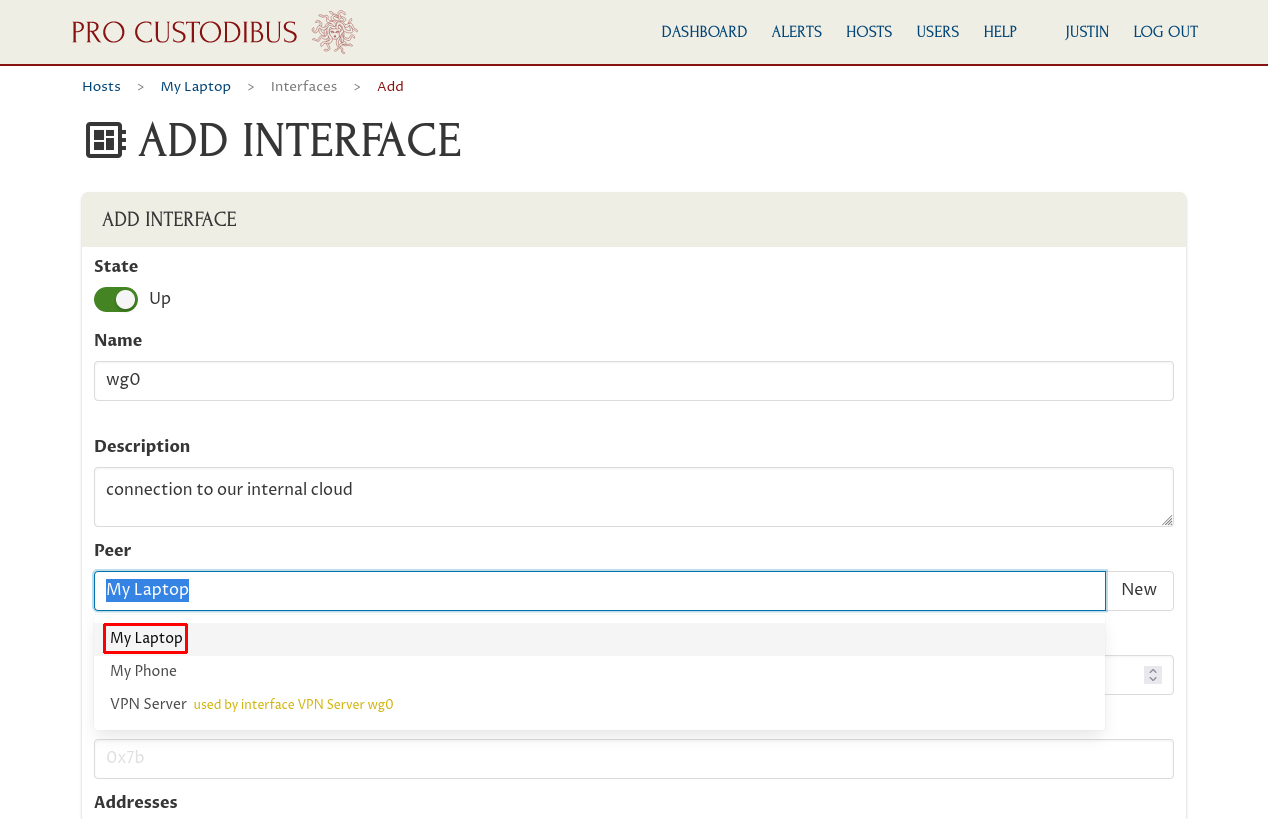Click the Pro Custodibus brand title
This screenshot has height=819, width=1268.
185,32
